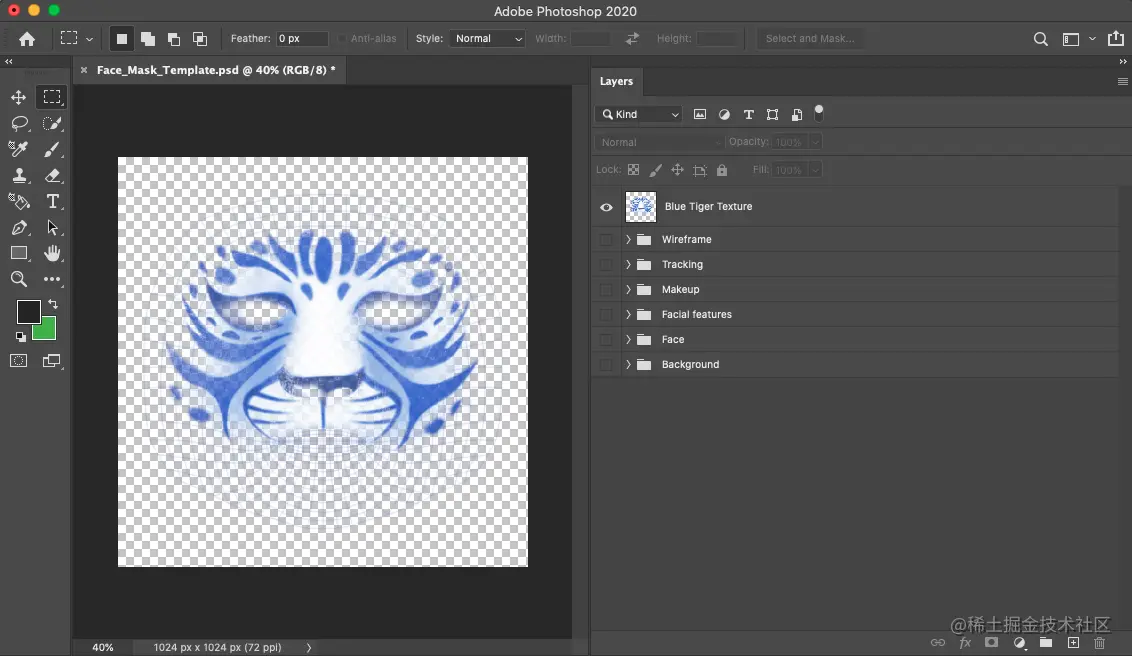Expand the Background group

click(x=628, y=364)
